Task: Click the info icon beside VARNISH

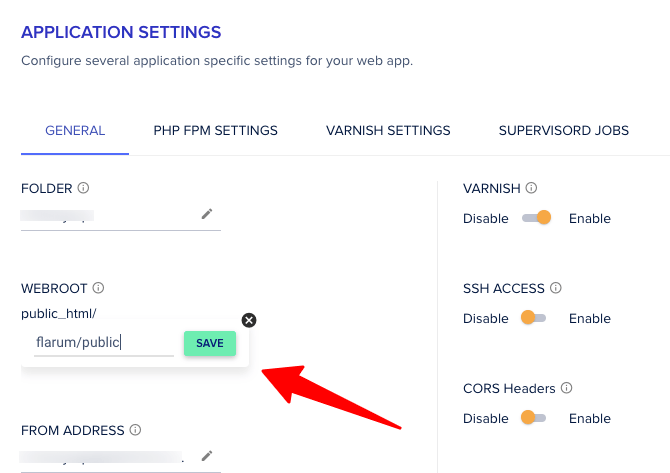Action: [531, 188]
